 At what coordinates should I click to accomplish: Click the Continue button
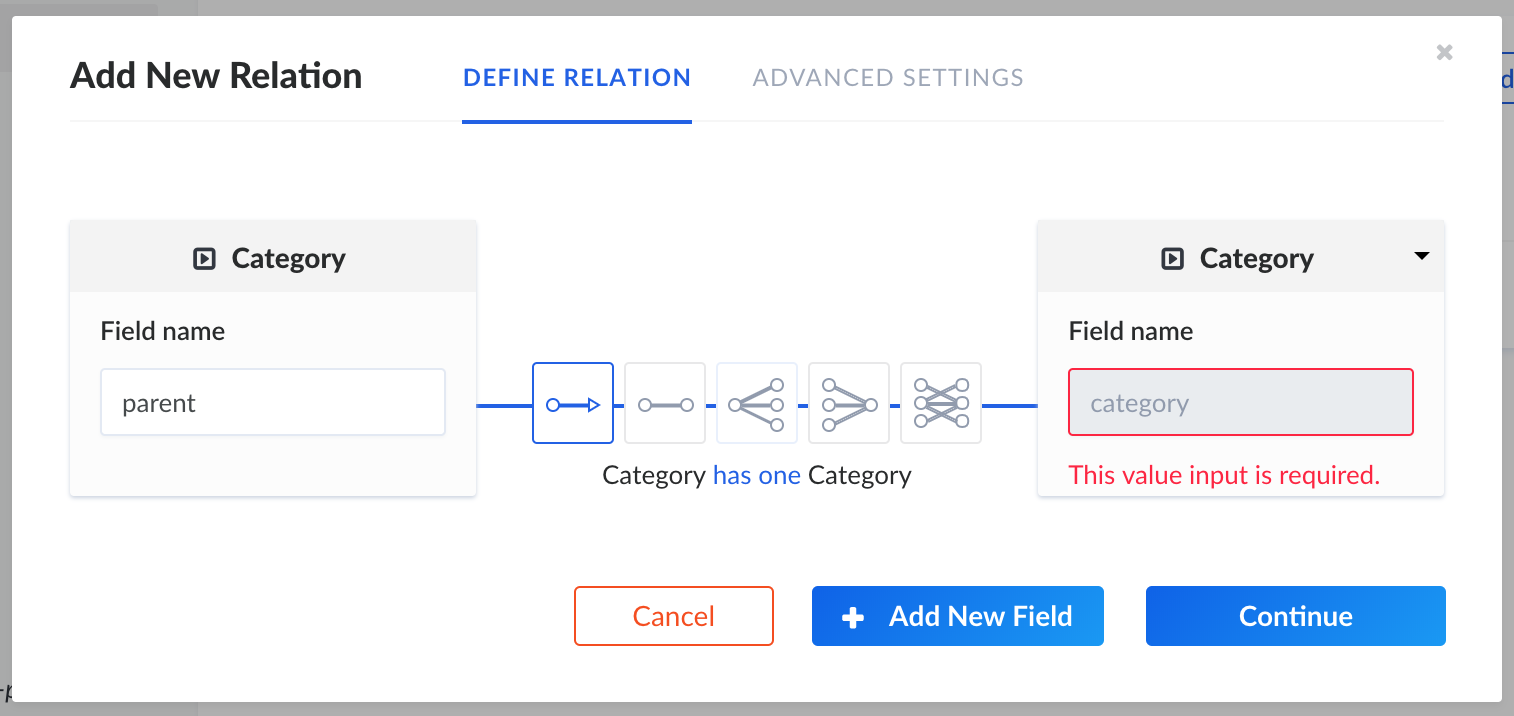point(1295,616)
